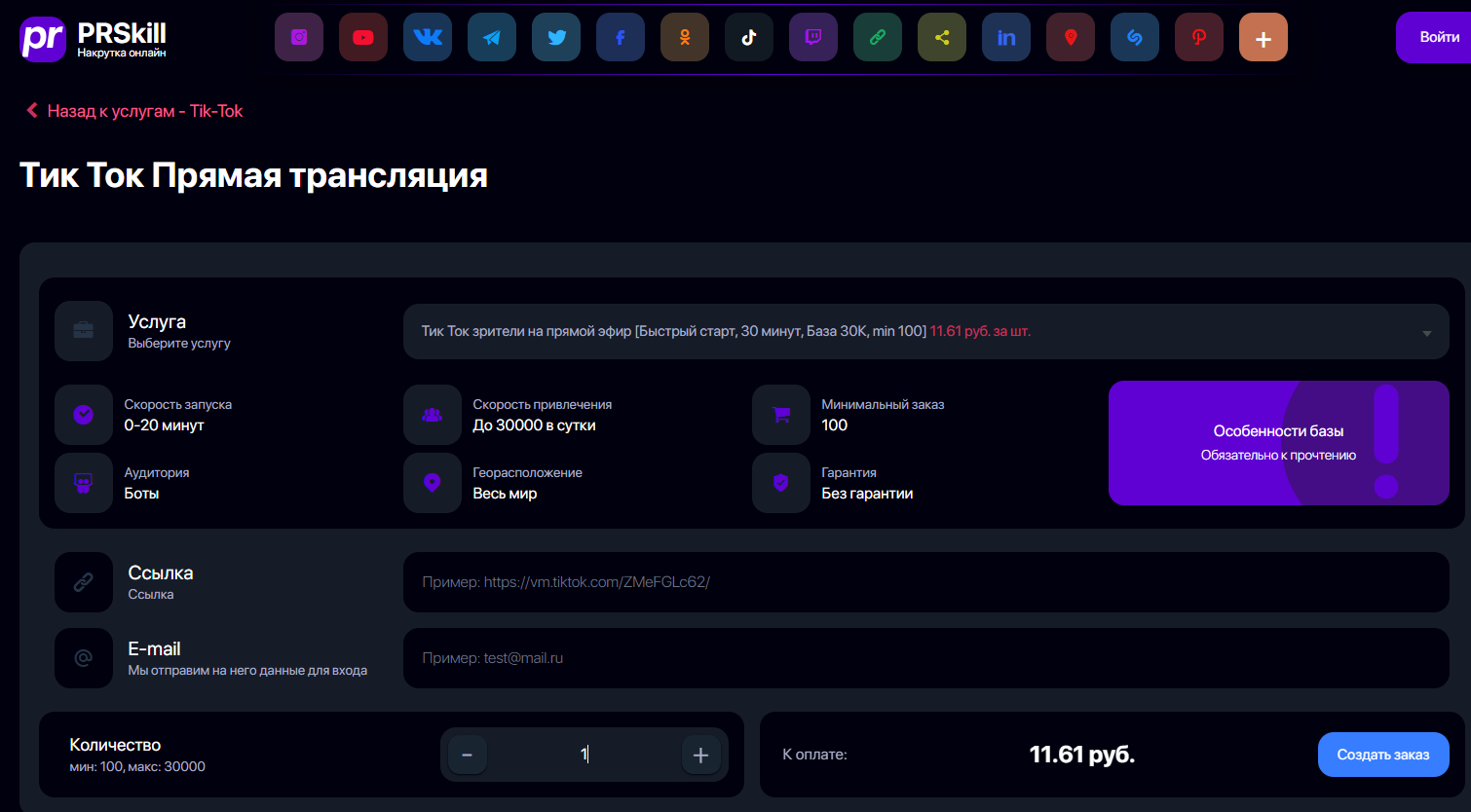Click the shield icon beside Гарантия
The image size is (1471, 812).
coord(781,483)
